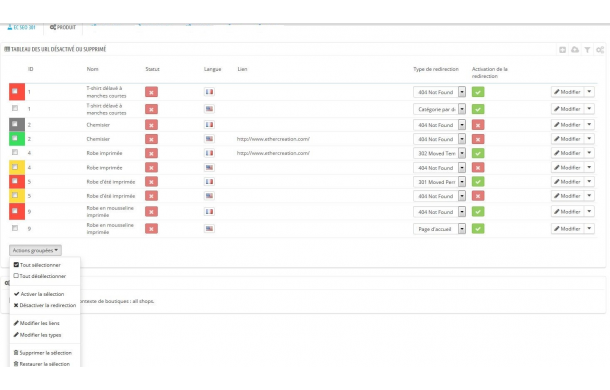Choose Supprimer la sélection menu entry

tap(43, 353)
